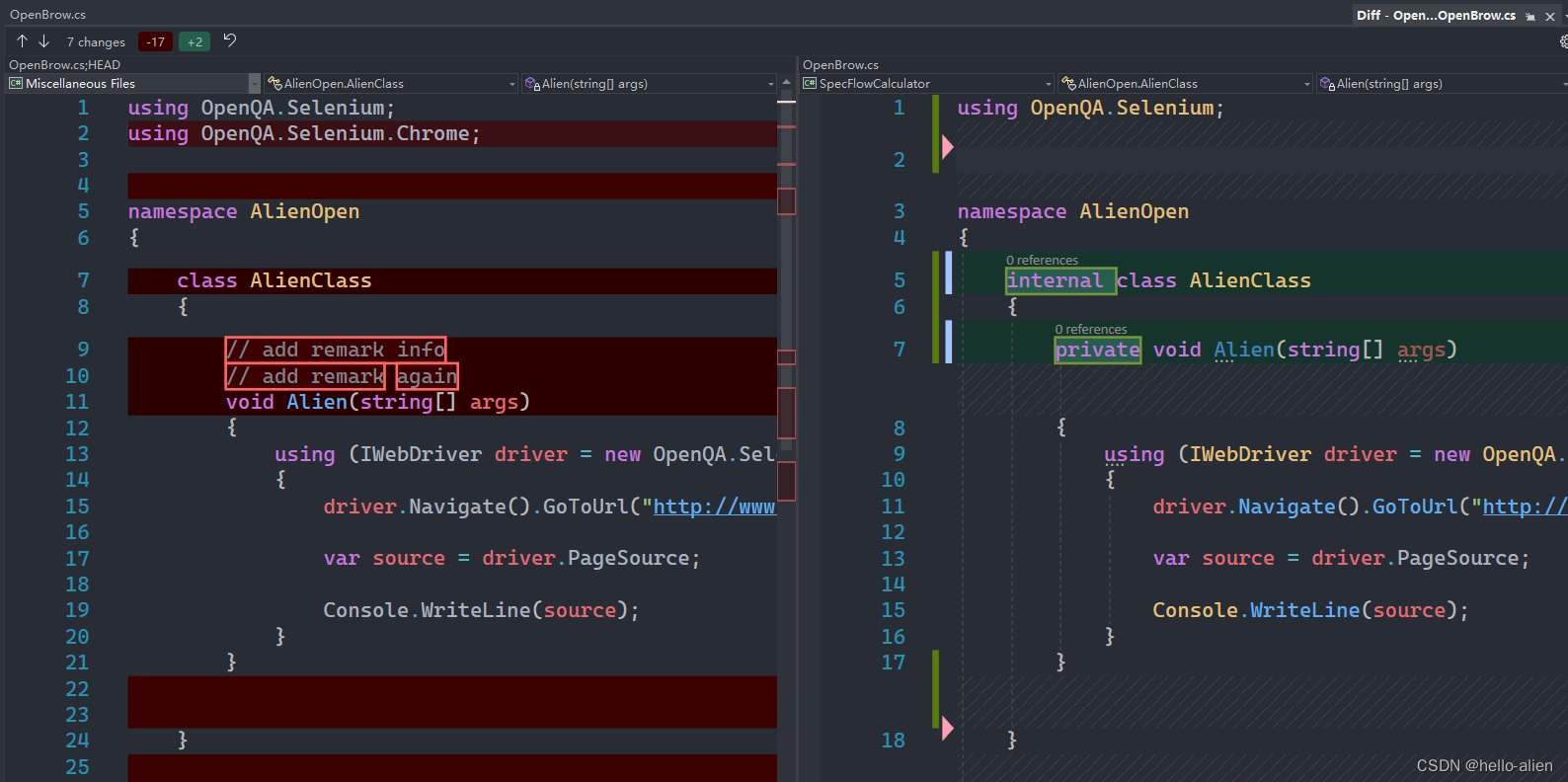This screenshot has height=782, width=1568.
Task: Click class icon in left AlienOpen.AlienClass dropdown
Action: (275, 84)
